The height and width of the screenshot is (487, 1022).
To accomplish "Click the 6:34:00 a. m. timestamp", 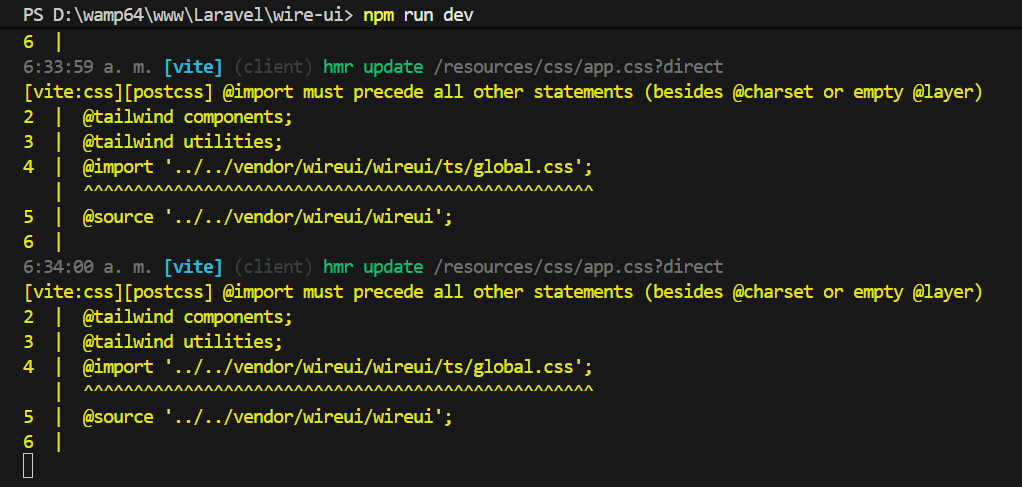I will click(x=88, y=267).
